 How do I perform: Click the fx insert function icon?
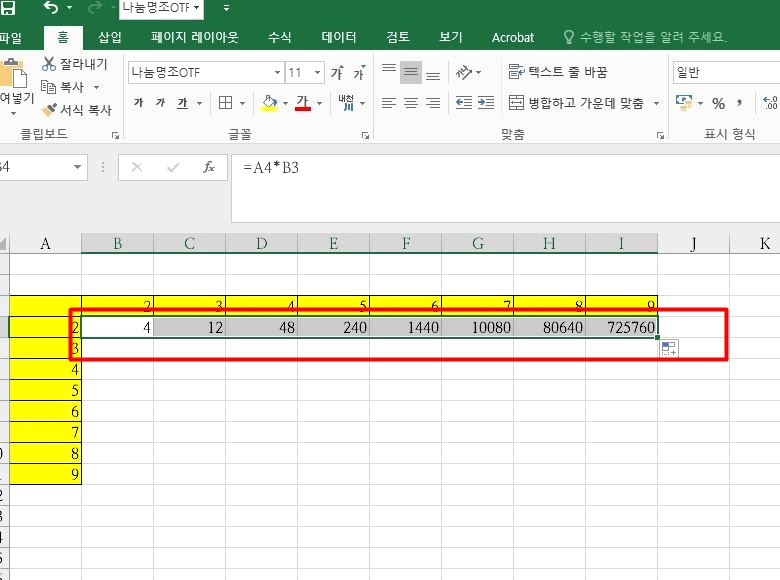pos(209,167)
